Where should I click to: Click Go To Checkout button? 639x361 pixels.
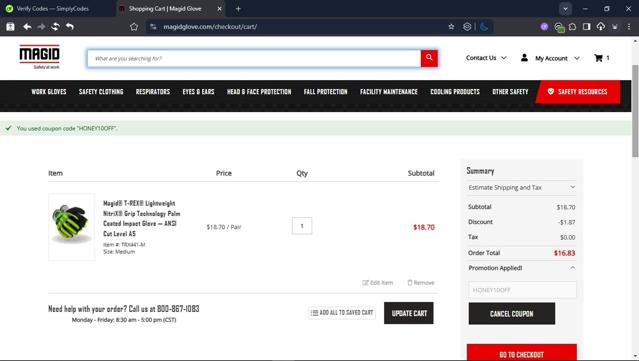pos(522,353)
